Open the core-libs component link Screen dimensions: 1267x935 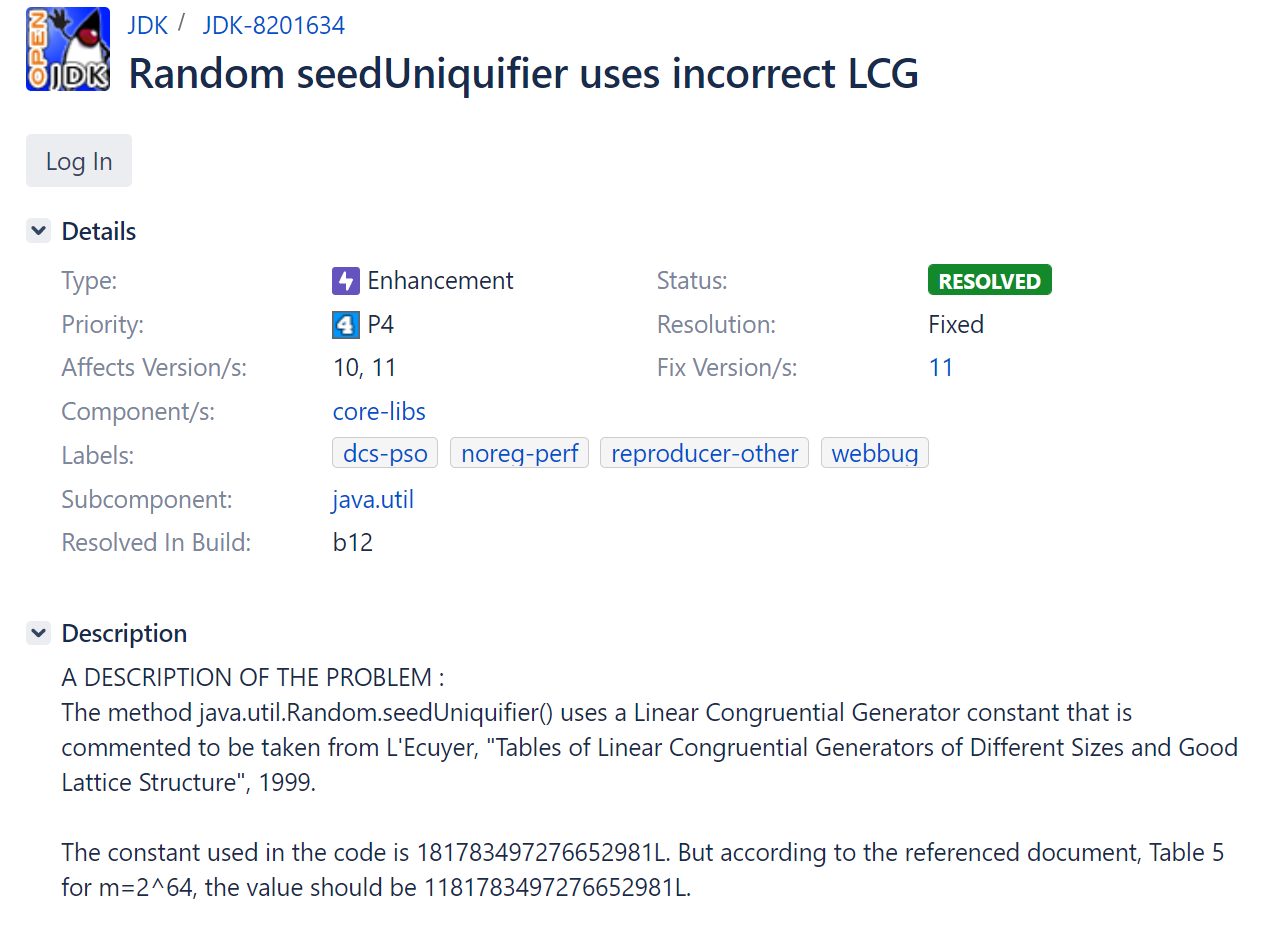379,412
